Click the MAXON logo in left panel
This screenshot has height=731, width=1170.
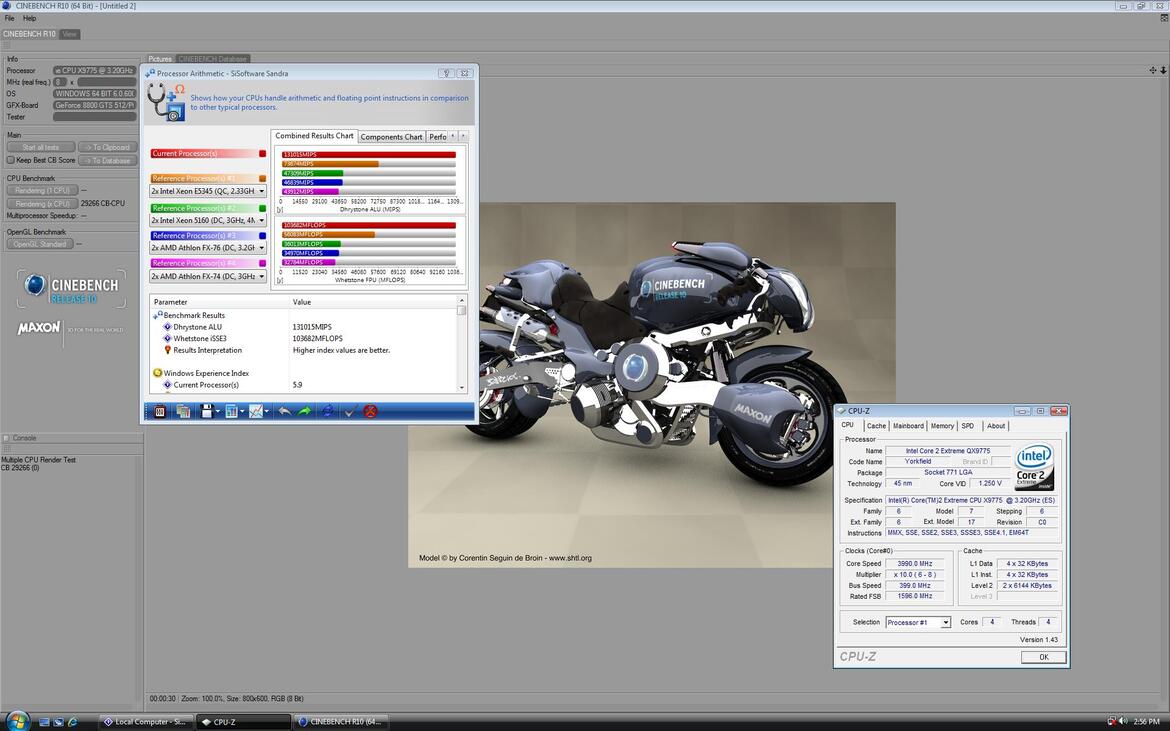[x=39, y=327]
